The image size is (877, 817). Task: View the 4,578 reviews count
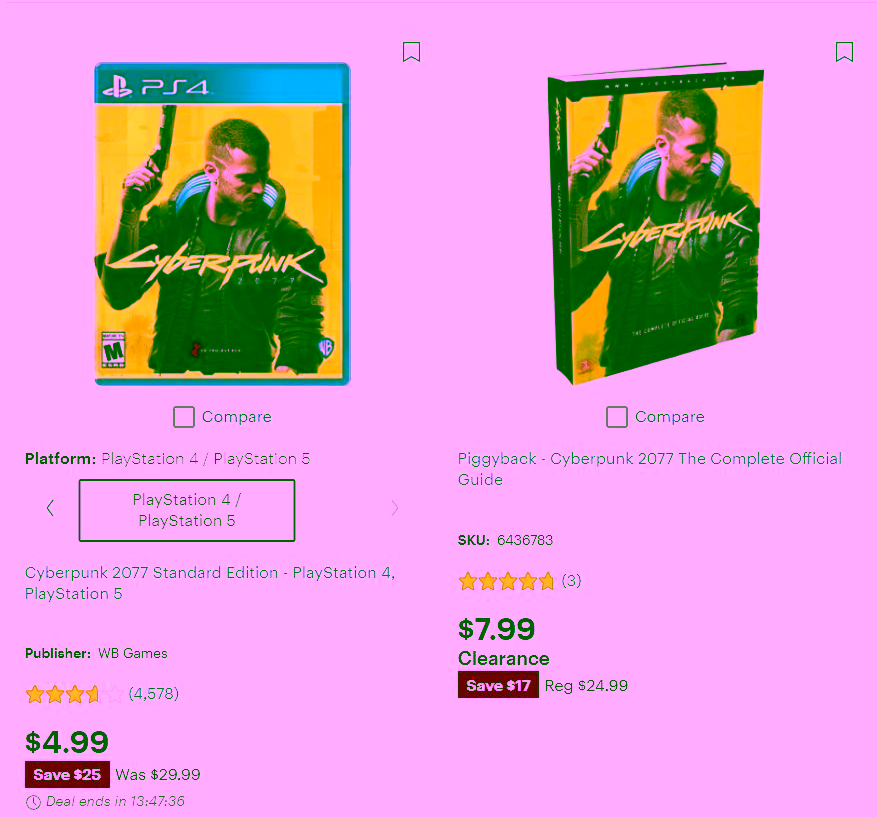point(154,694)
